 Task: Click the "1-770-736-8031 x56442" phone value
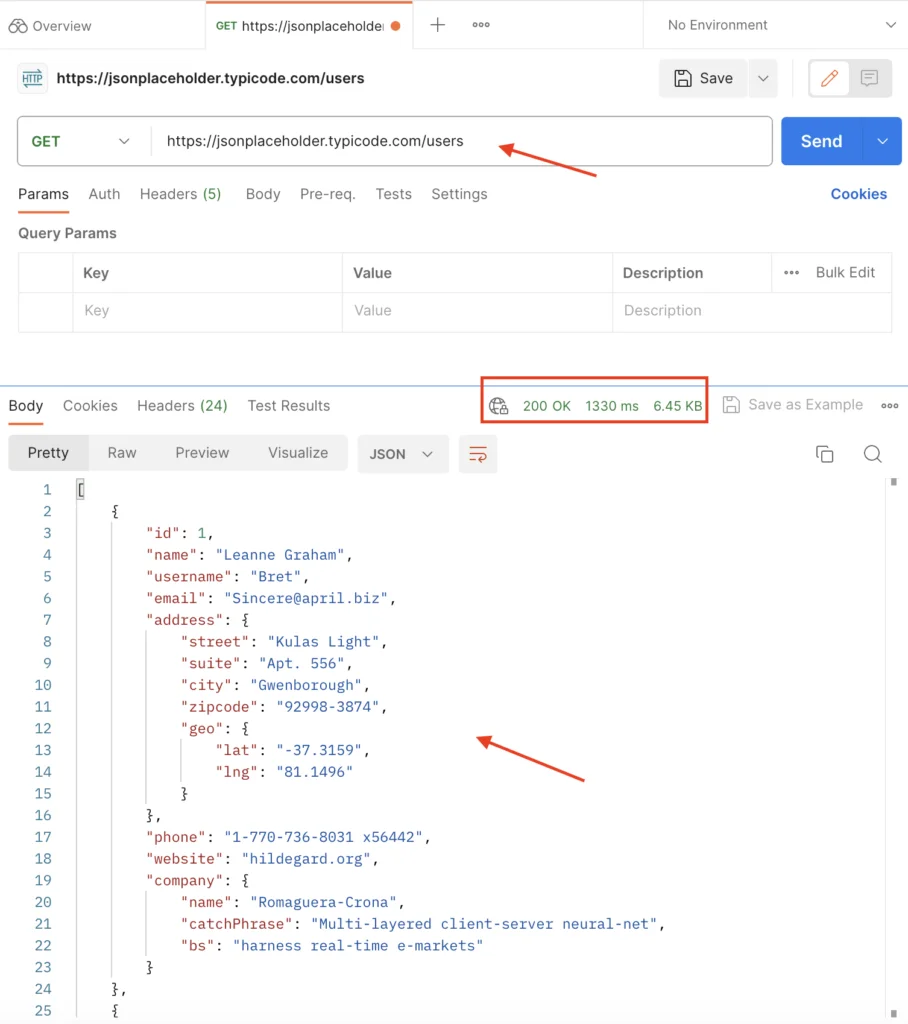click(323, 837)
